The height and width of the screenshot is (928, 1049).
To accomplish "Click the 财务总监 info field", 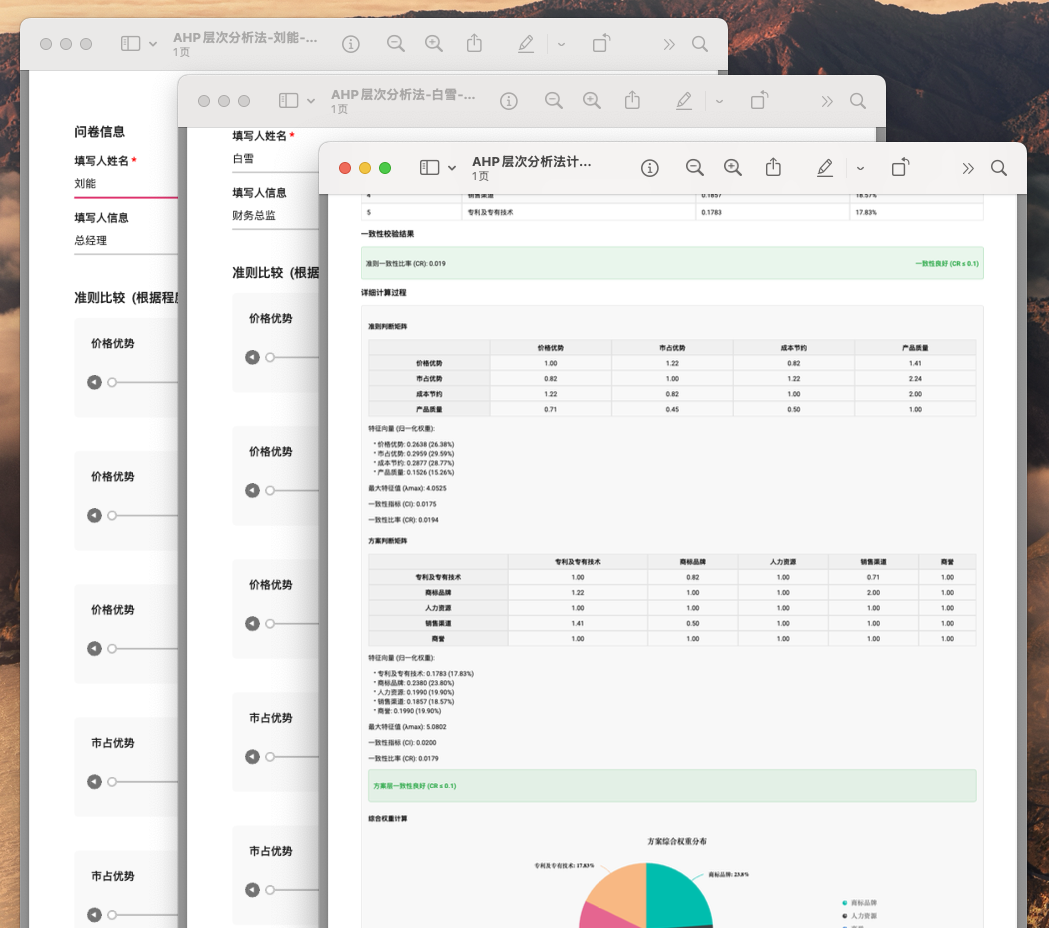I will point(275,215).
